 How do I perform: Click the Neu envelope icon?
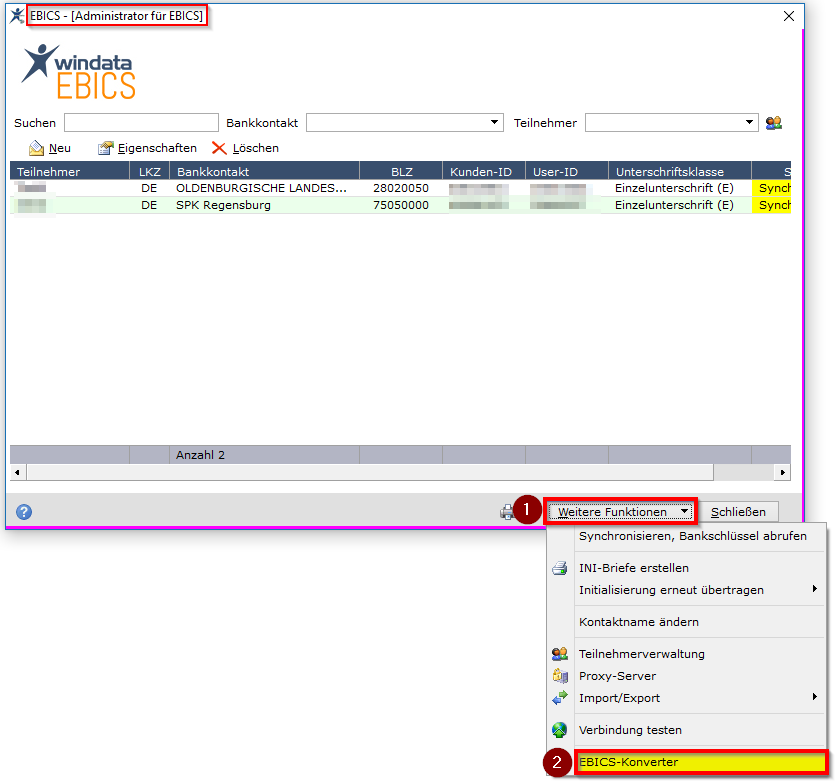(x=36, y=148)
